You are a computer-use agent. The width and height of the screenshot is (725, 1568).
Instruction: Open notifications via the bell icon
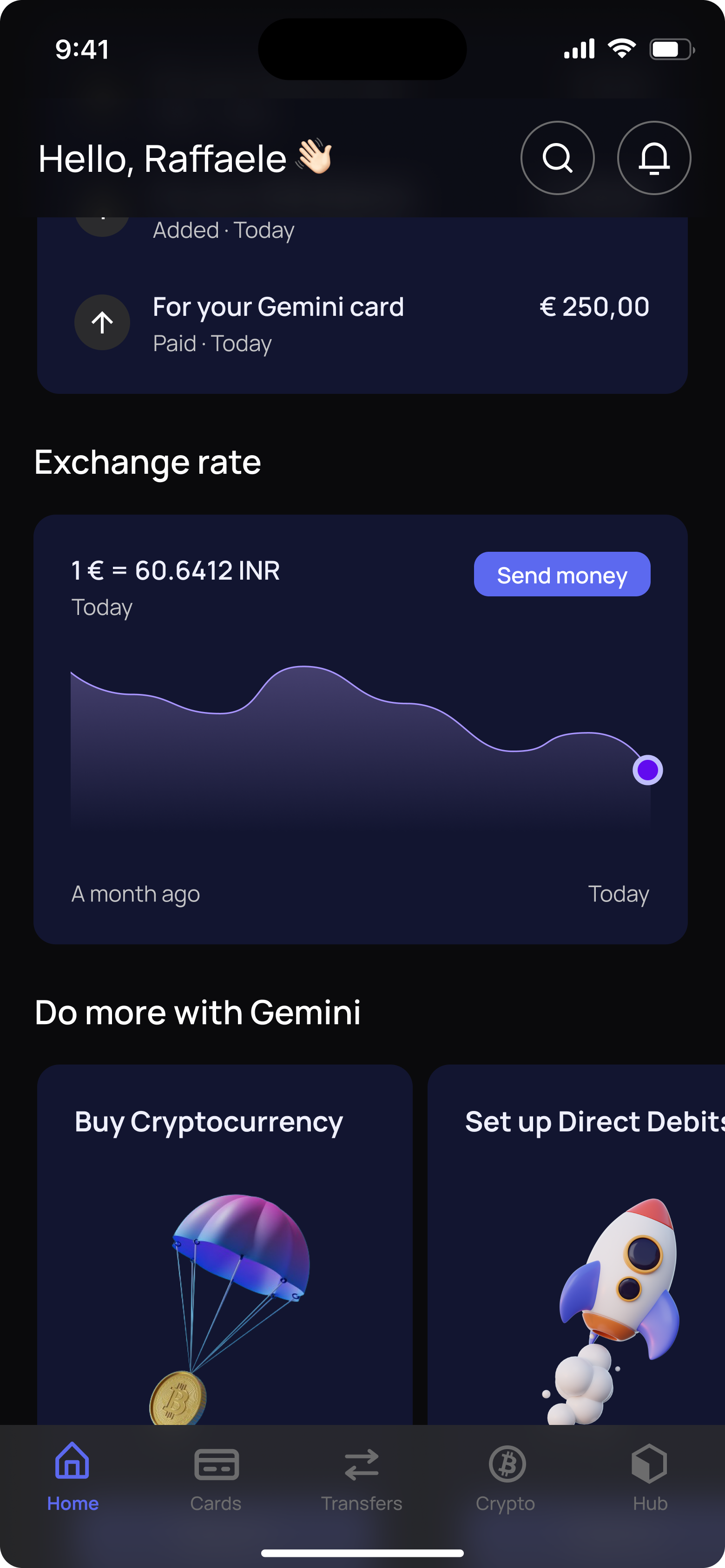coord(654,158)
